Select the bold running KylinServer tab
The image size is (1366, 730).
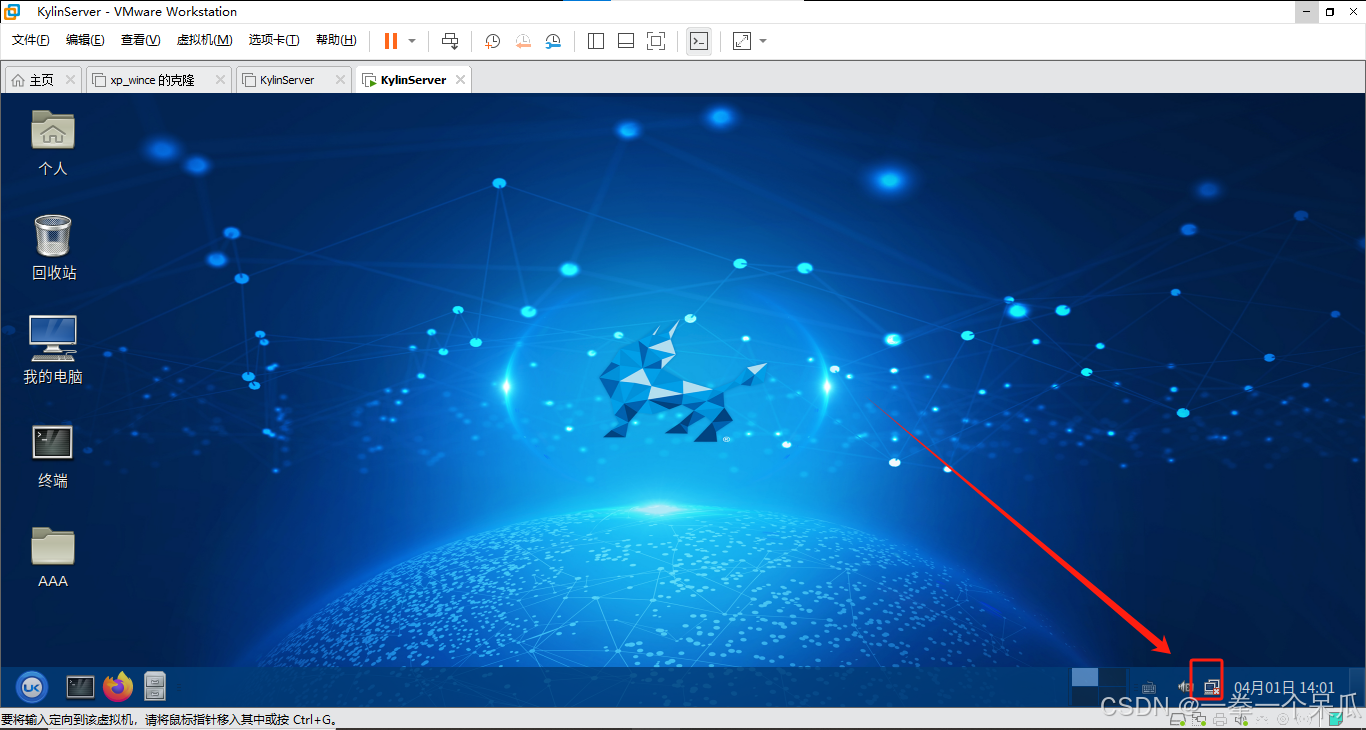[413, 80]
